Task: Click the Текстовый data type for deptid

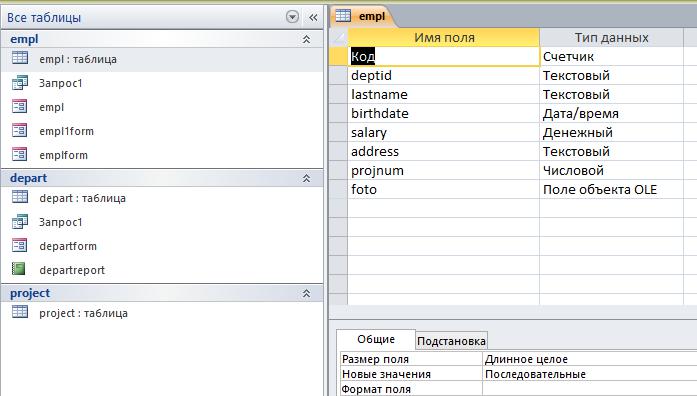Action: [612, 76]
